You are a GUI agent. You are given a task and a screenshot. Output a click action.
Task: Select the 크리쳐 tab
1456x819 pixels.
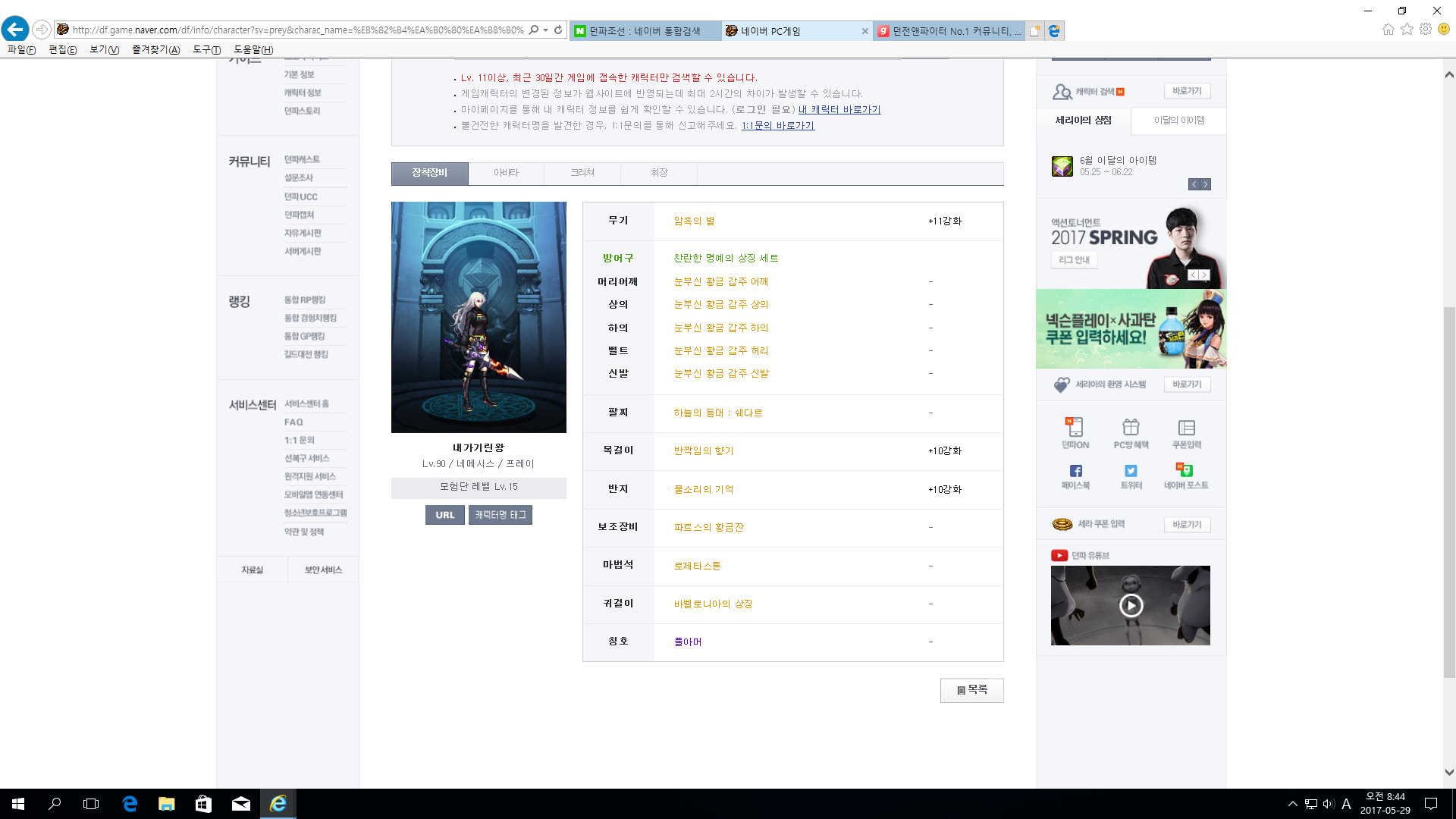pyautogui.click(x=582, y=173)
